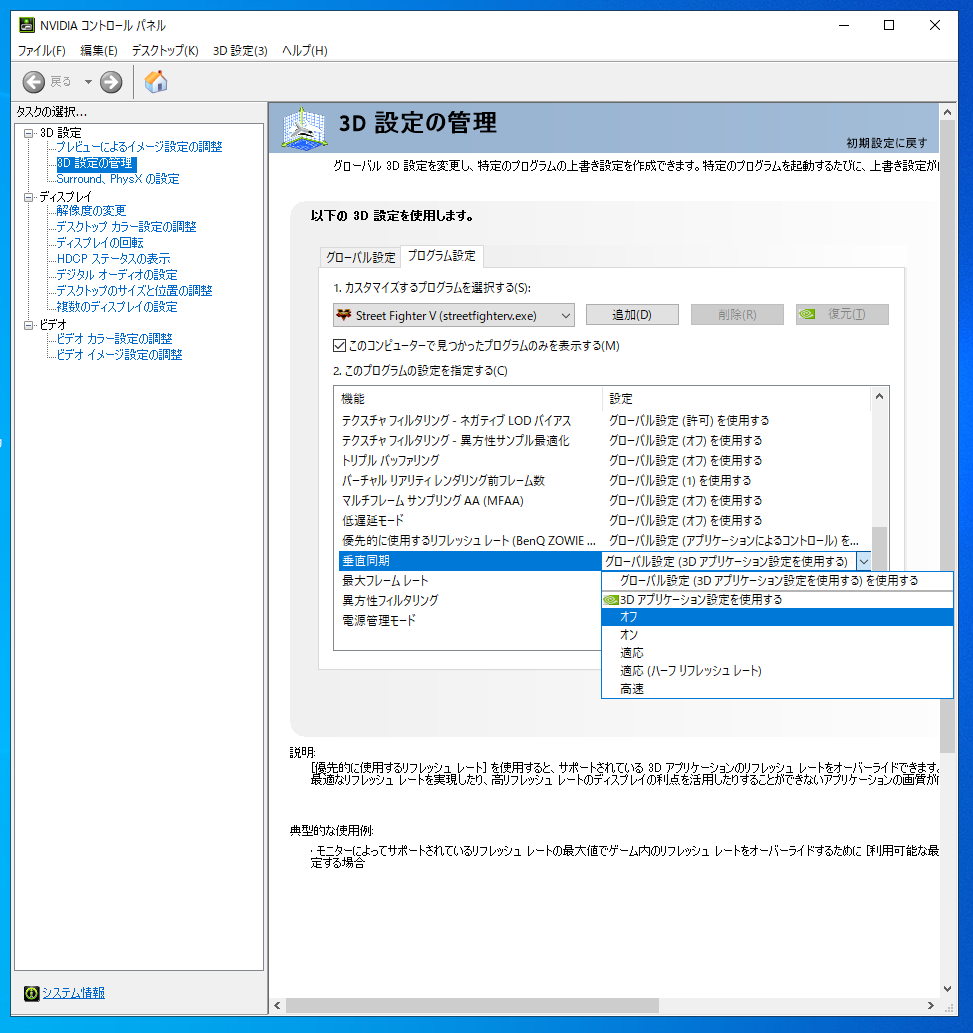Click main panel scroll-up arrow
The height and width of the screenshot is (1033, 973).
[947, 112]
